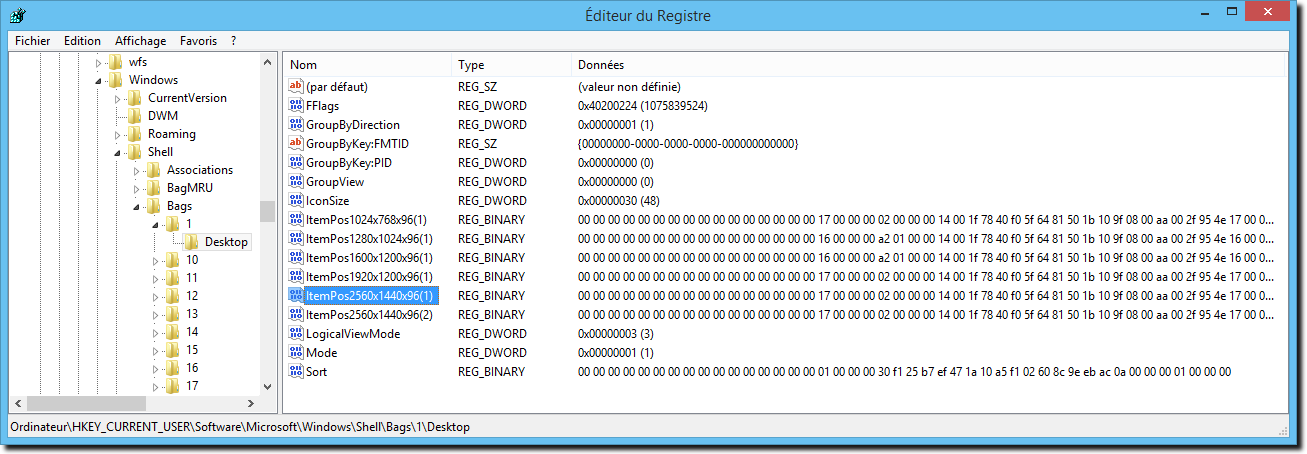Click the icon beside GroupView

click(296, 182)
